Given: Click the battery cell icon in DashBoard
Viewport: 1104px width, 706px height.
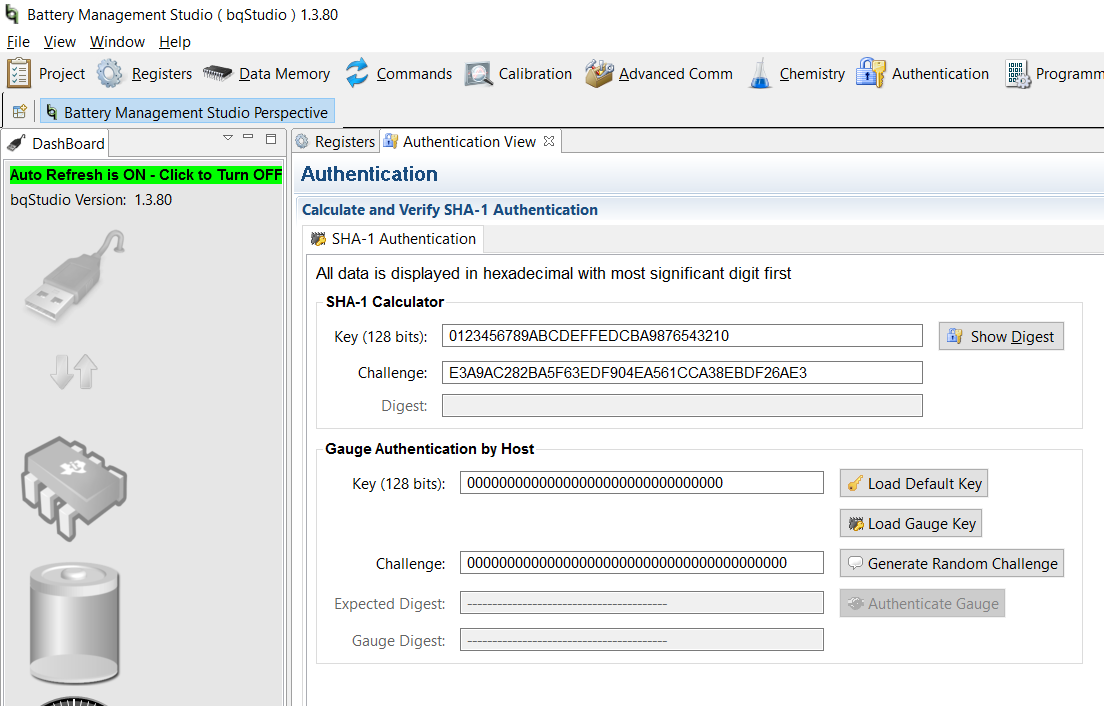Looking at the screenshot, I should point(75,622).
